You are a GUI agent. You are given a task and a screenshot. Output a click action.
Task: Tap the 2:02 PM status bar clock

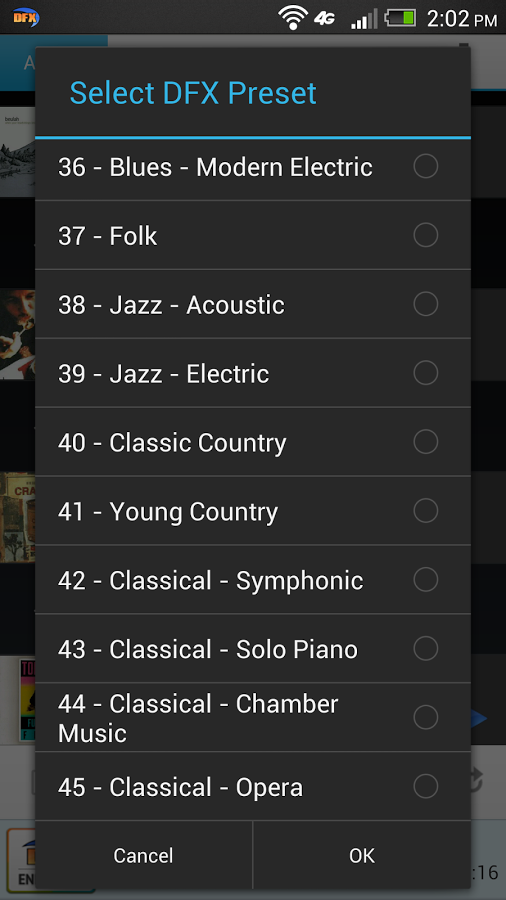pos(462,18)
